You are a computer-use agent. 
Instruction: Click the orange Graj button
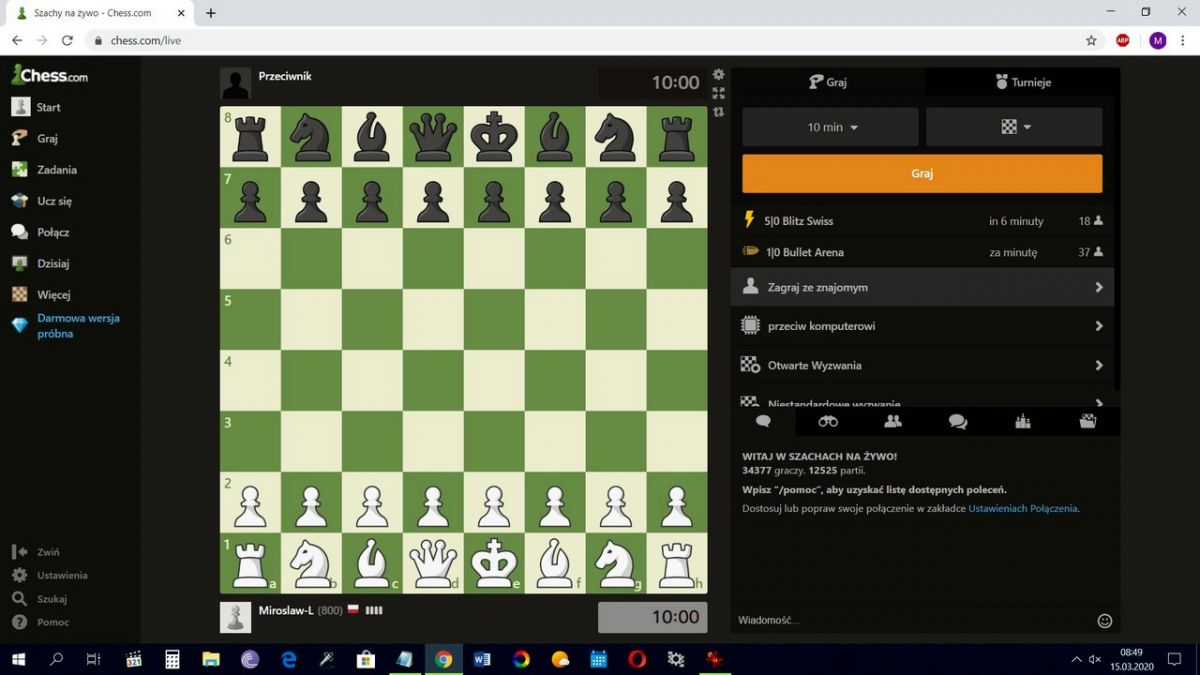[x=922, y=173]
